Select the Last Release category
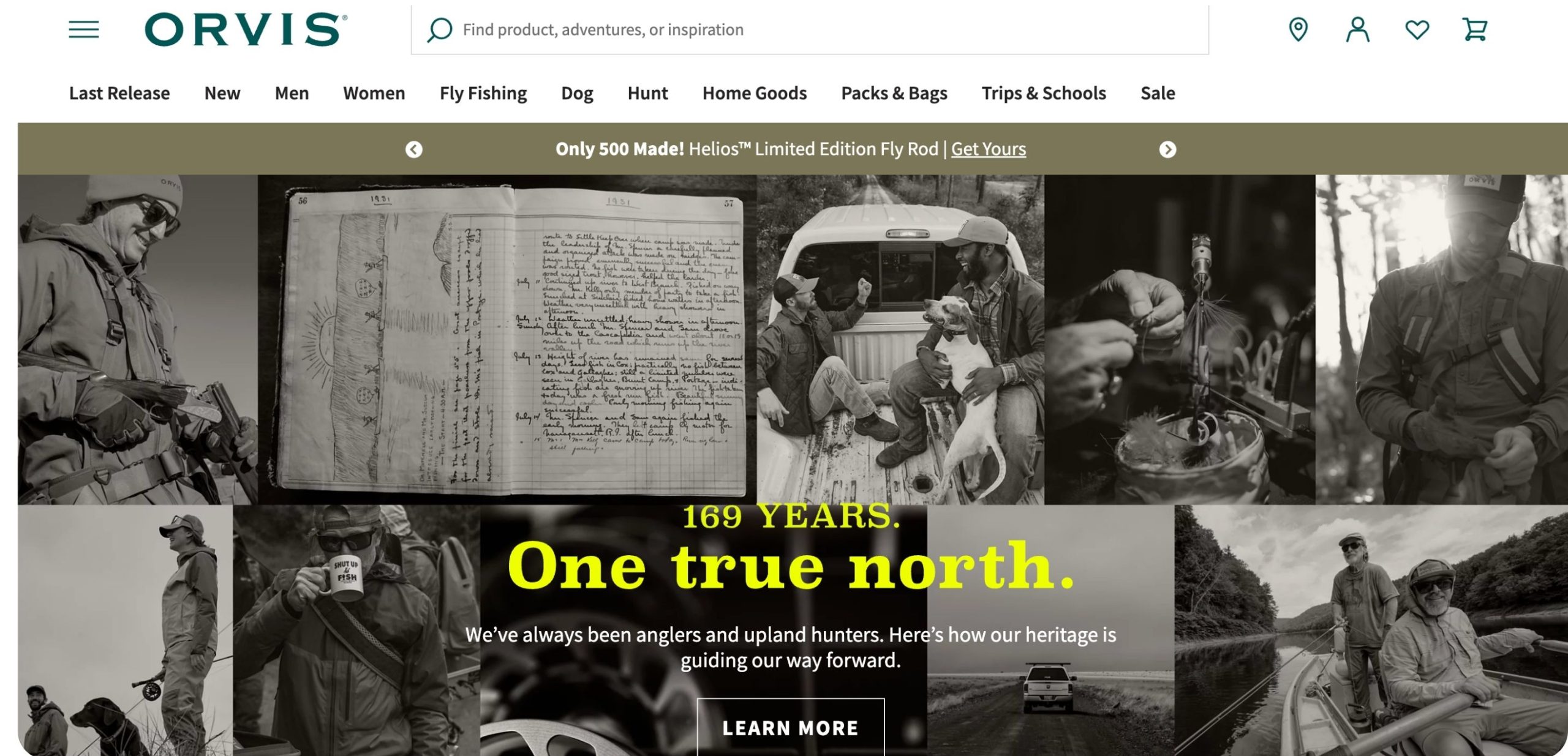This screenshot has width=1568, height=756. (119, 93)
